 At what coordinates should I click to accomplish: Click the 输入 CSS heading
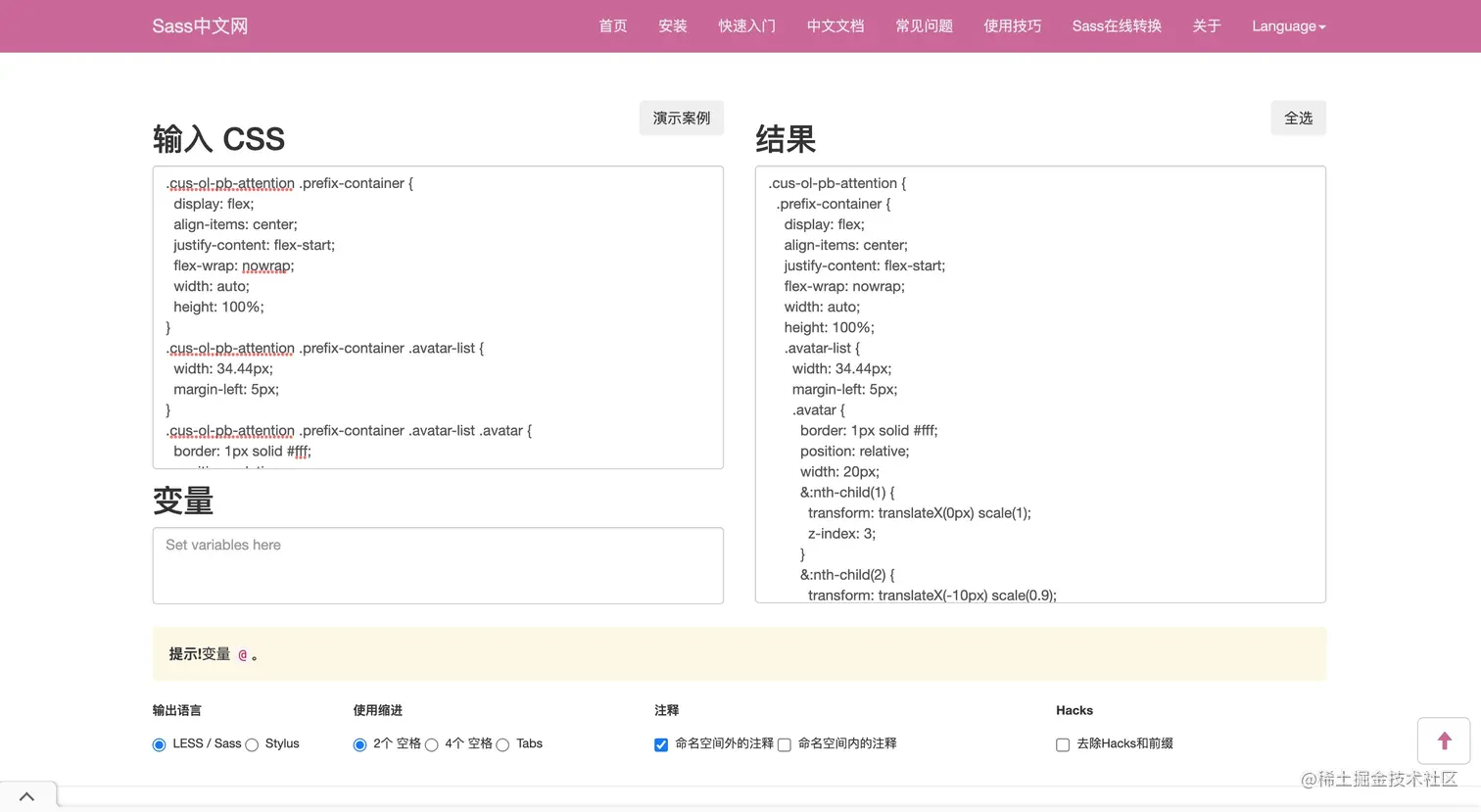(x=218, y=139)
